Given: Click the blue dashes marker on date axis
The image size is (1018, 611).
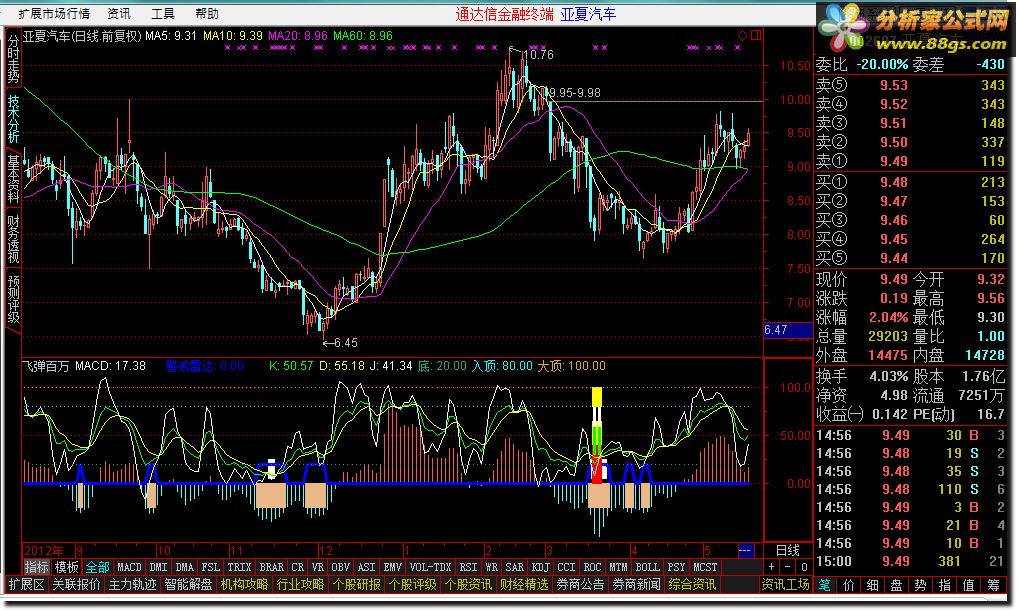Looking at the screenshot, I should (745, 550).
